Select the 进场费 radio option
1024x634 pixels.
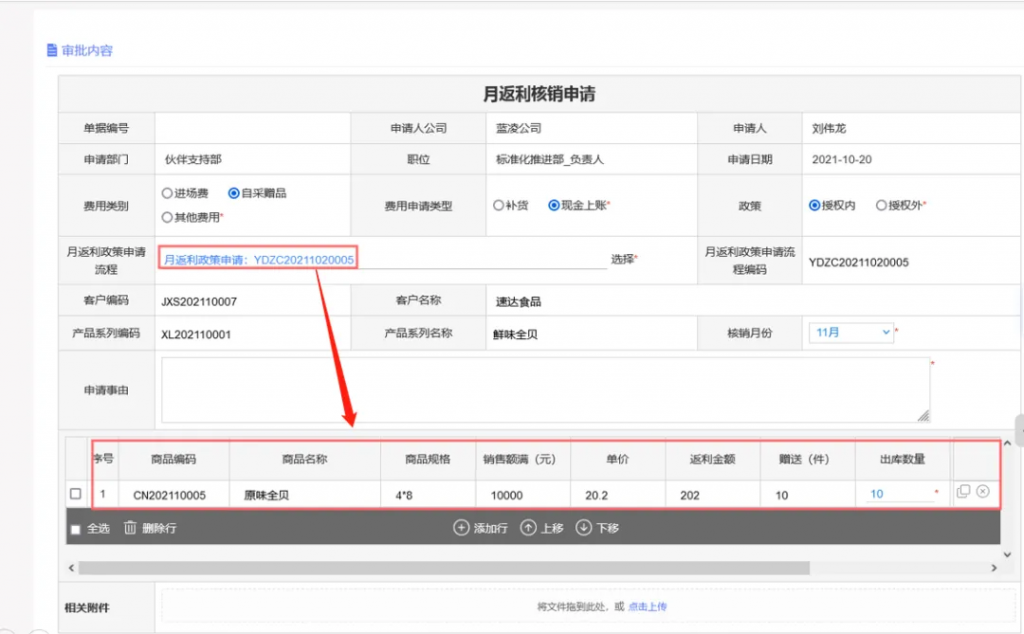pyautogui.click(x=167, y=193)
